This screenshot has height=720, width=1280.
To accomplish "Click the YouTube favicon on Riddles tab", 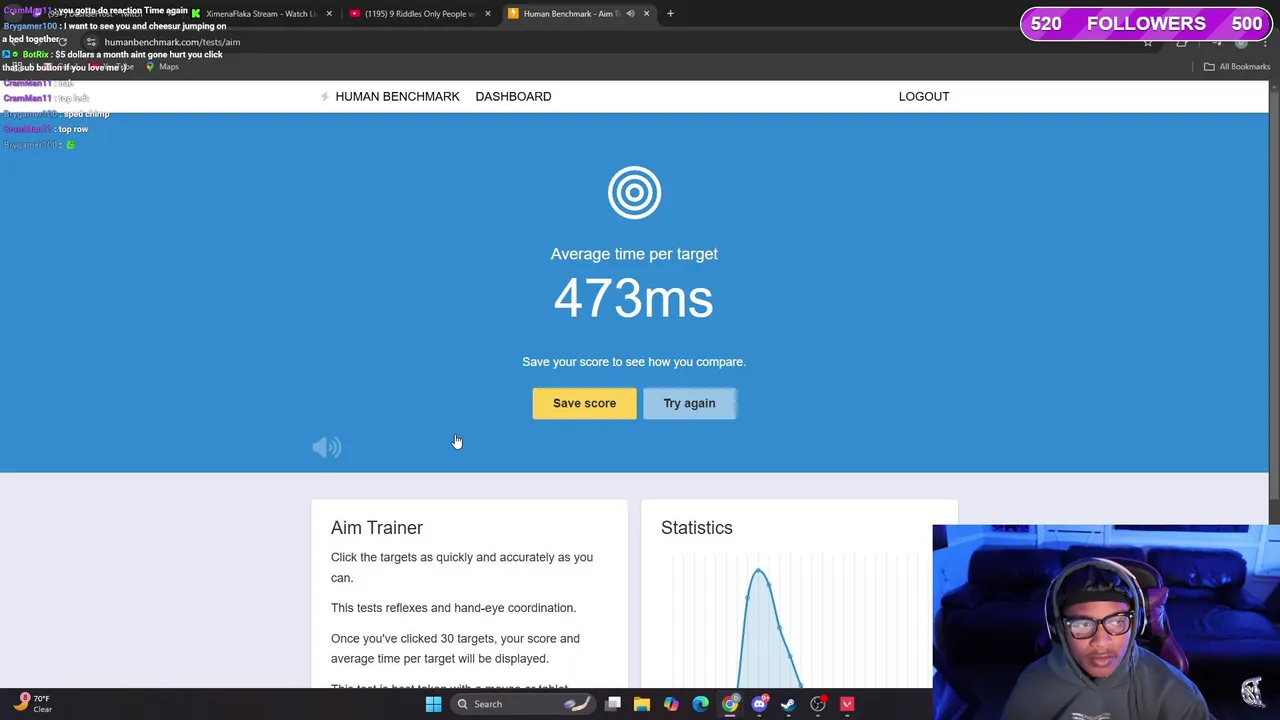I will click(x=354, y=14).
